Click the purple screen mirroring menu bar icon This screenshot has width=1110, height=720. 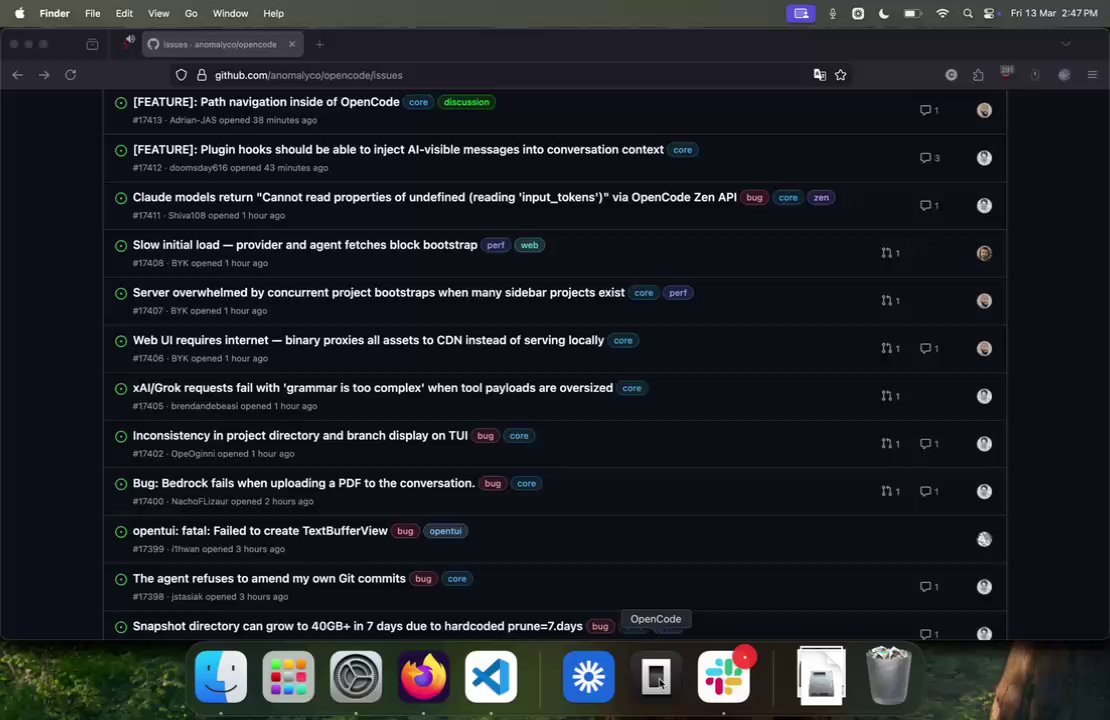(801, 13)
